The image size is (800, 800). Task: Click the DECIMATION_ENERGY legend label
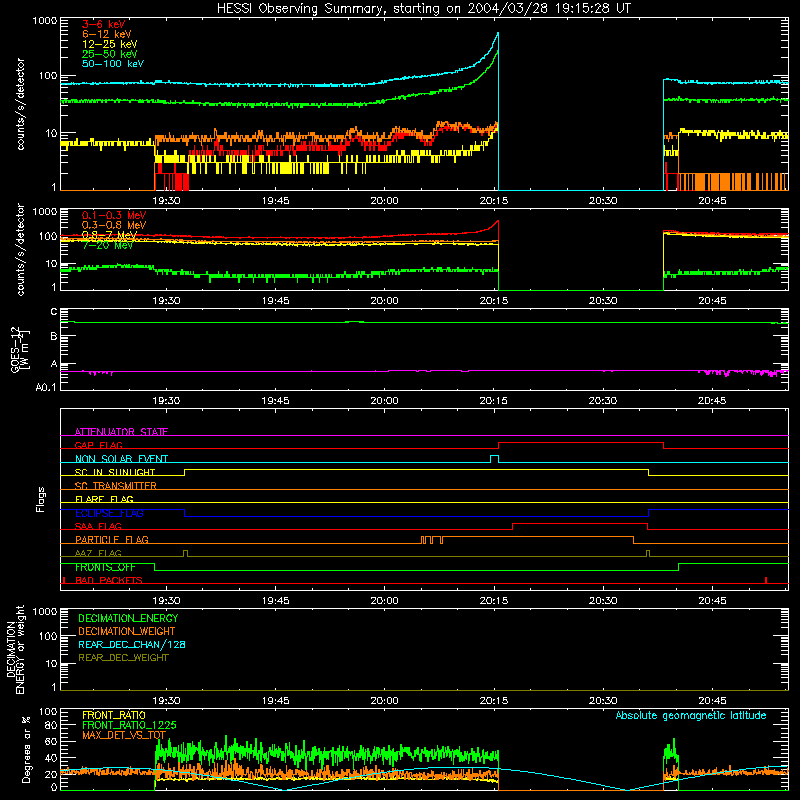pyautogui.click(x=128, y=618)
